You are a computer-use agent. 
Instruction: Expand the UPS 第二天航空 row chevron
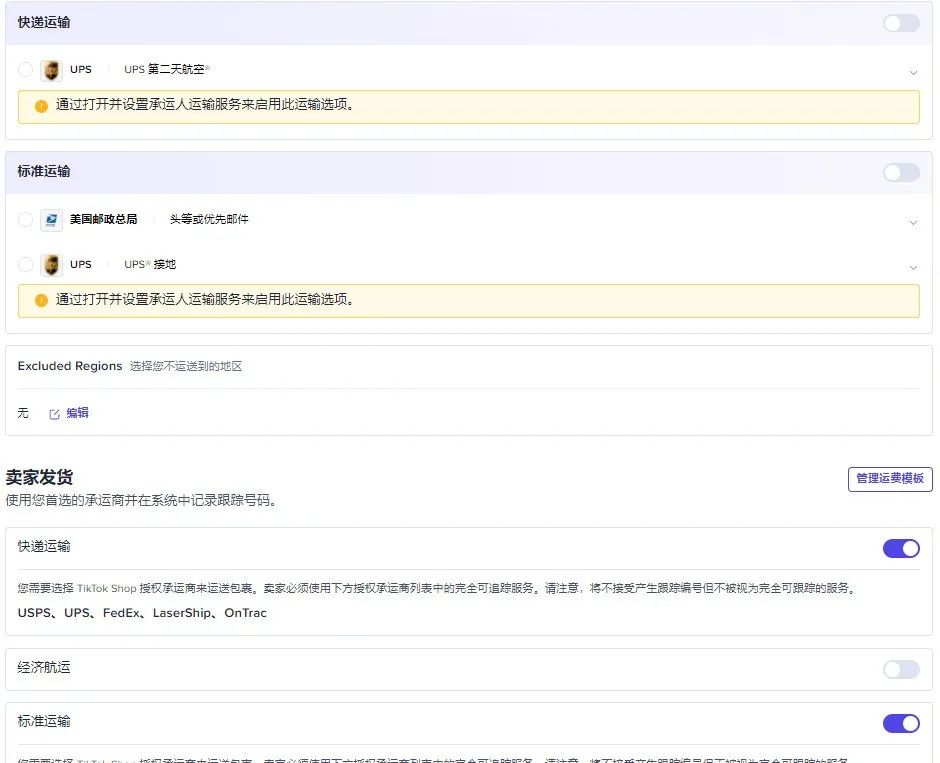[x=912, y=72]
